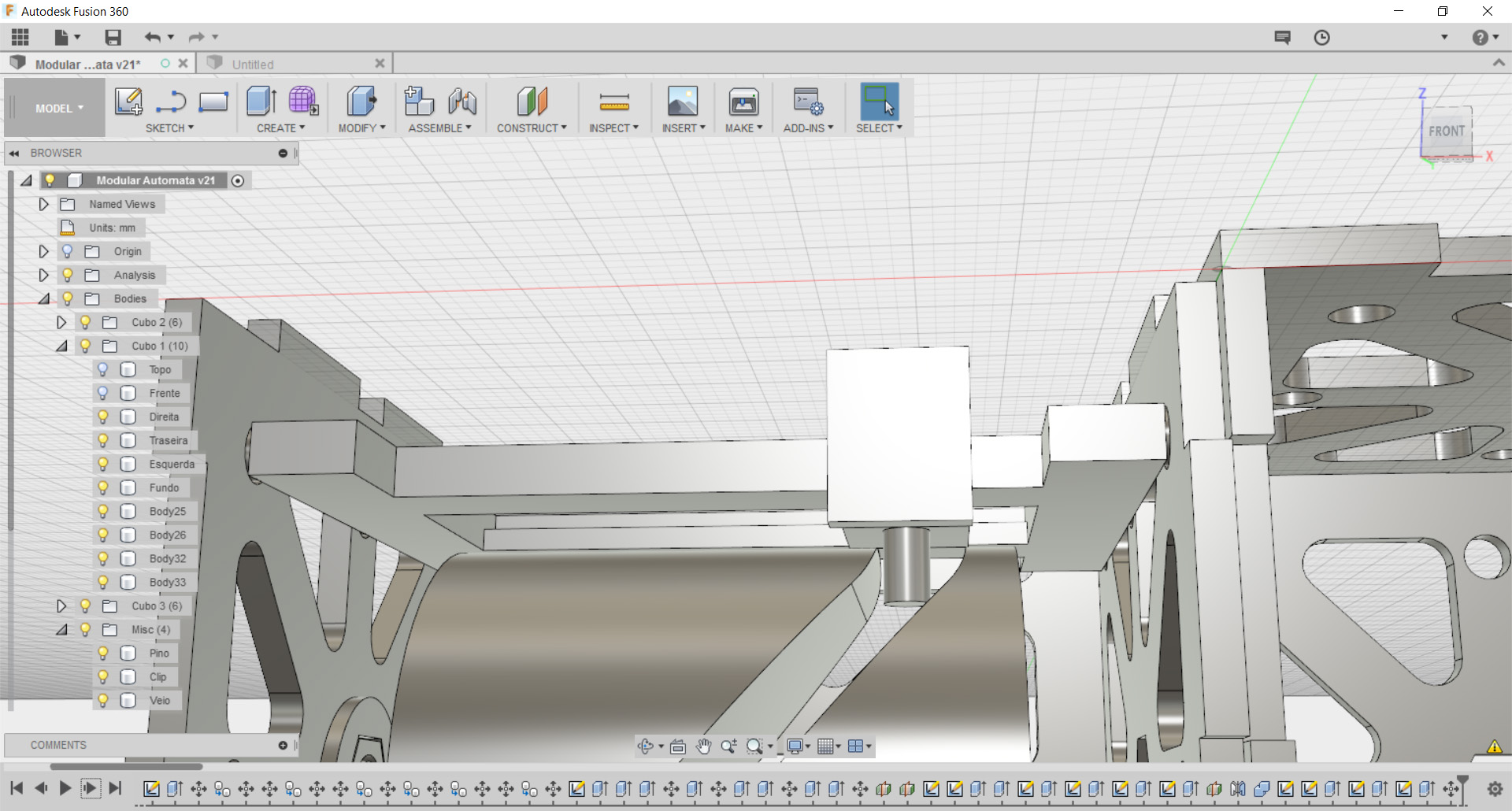Click the Insert decal image icon

[683, 102]
